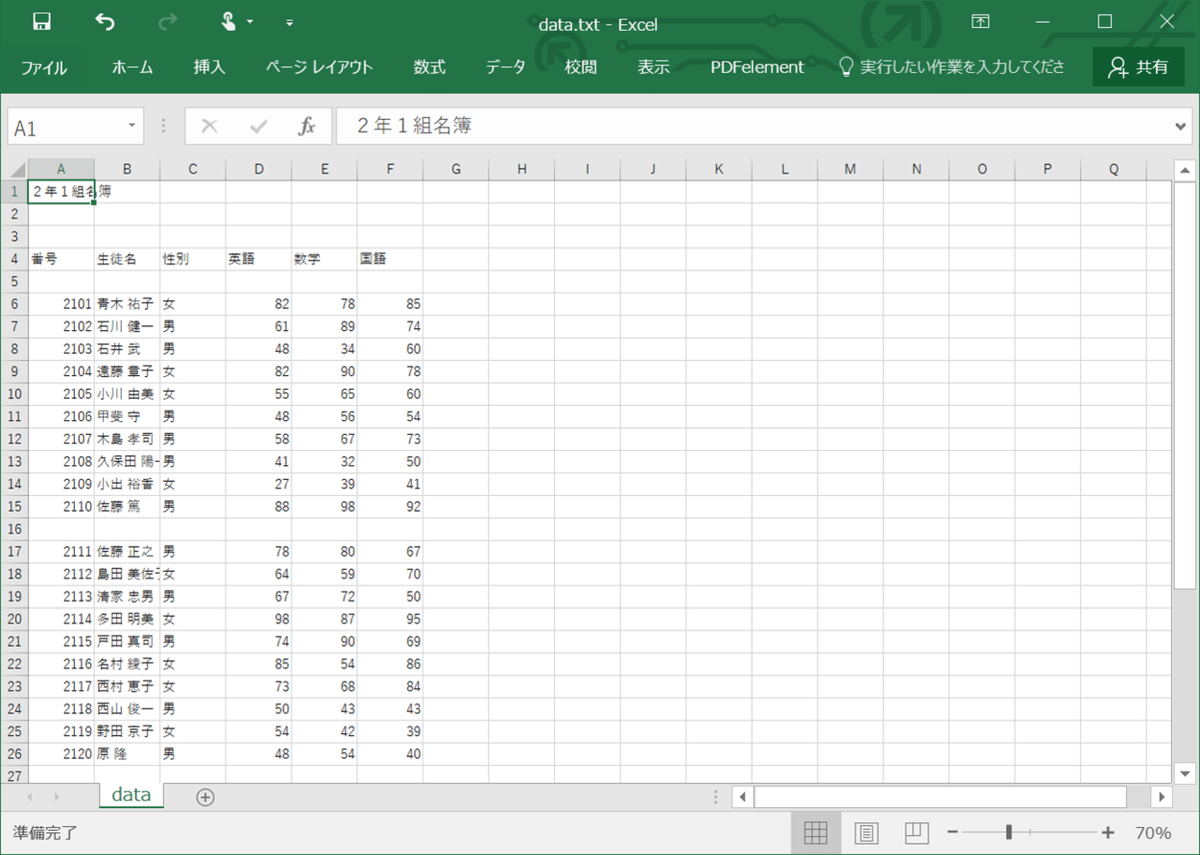Viewport: 1200px width, 855px height.
Task: Click the 英語 header cell
Action: click(x=258, y=258)
